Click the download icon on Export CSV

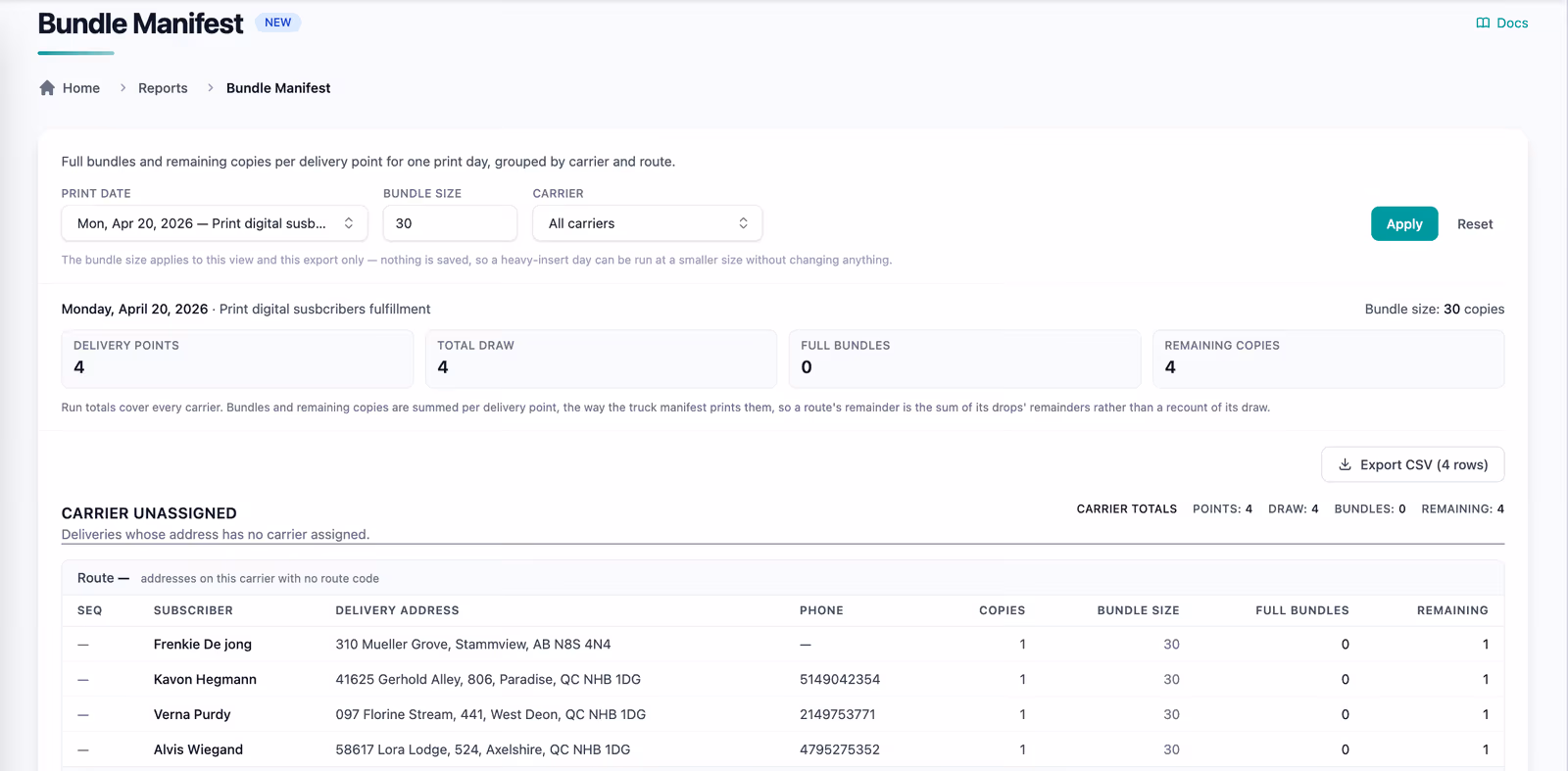tap(1346, 464)
